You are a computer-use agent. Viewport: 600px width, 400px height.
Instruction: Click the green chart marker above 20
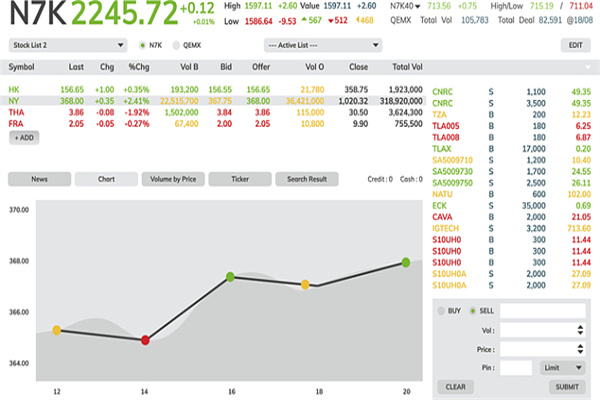click(x=406, y=262)
